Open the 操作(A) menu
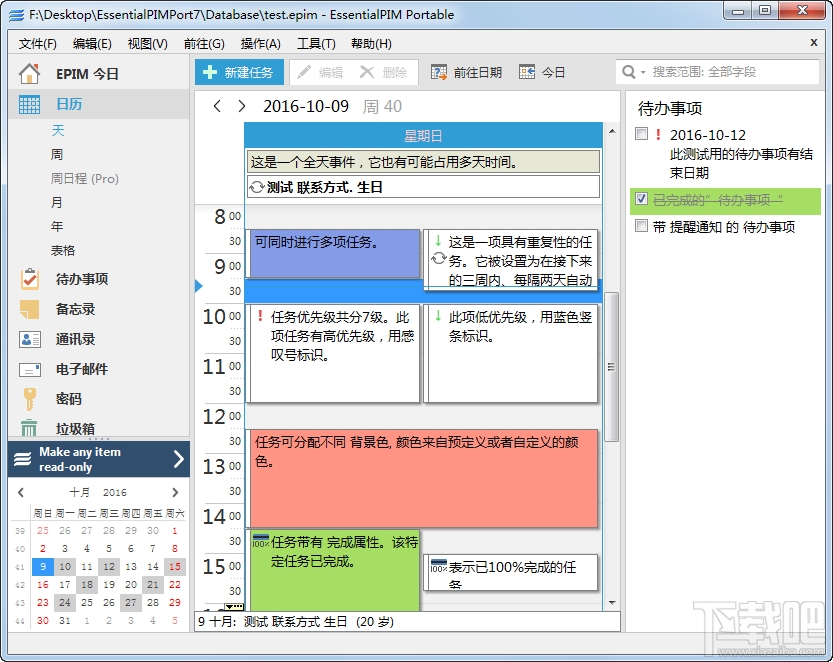The height and width of the screenshot is (662, 833). click(x=260, y=44)
